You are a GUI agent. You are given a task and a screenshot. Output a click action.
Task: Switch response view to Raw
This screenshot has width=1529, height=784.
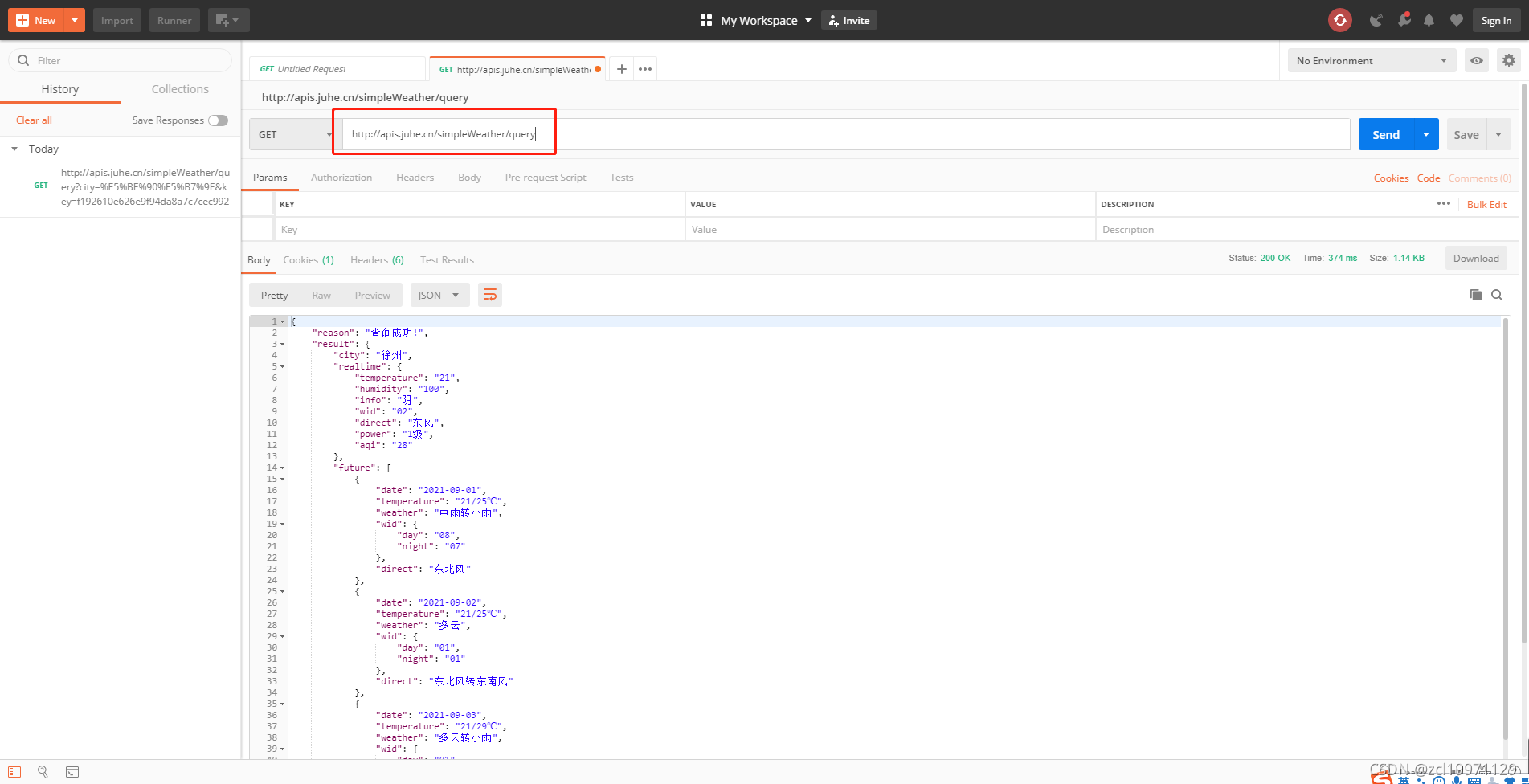pyautogui.click(x=321, y=295)
